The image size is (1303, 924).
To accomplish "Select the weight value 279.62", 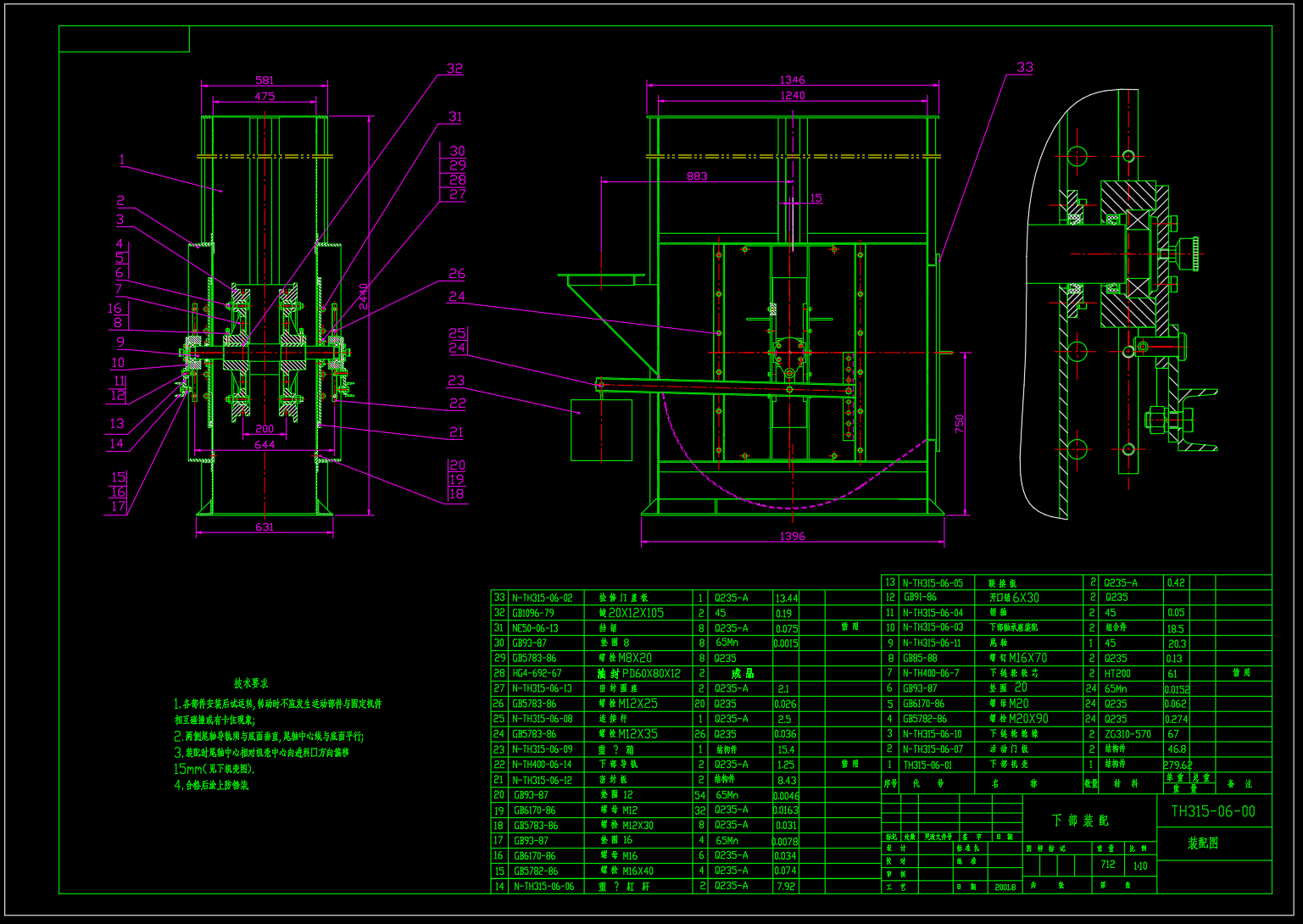I will [x=1178, y=765].
